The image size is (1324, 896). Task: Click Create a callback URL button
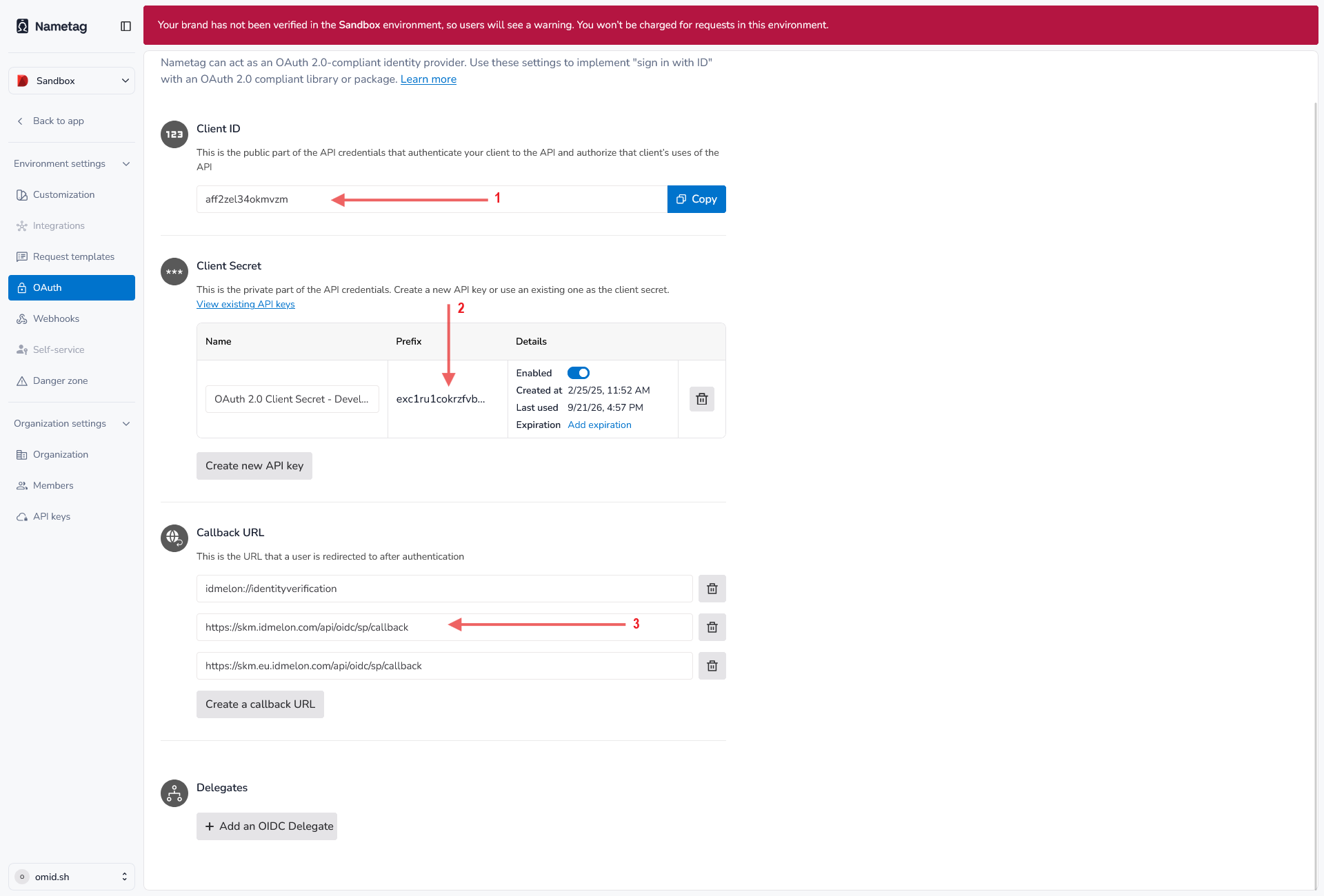tap(260, 704)
